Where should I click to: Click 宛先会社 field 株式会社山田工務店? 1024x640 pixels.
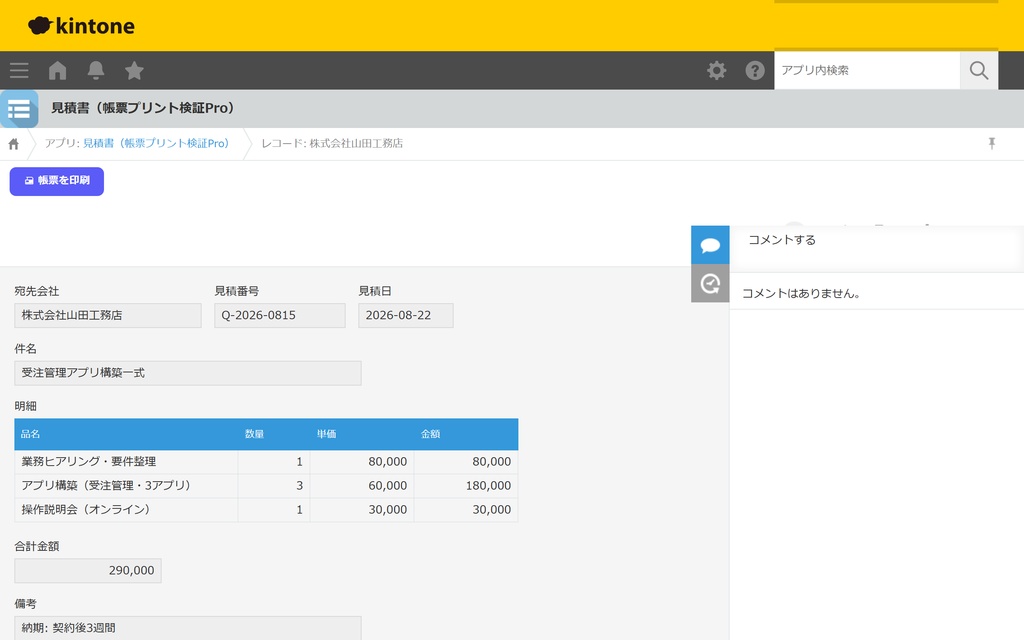pyautogui.click(x=108, y=315)
